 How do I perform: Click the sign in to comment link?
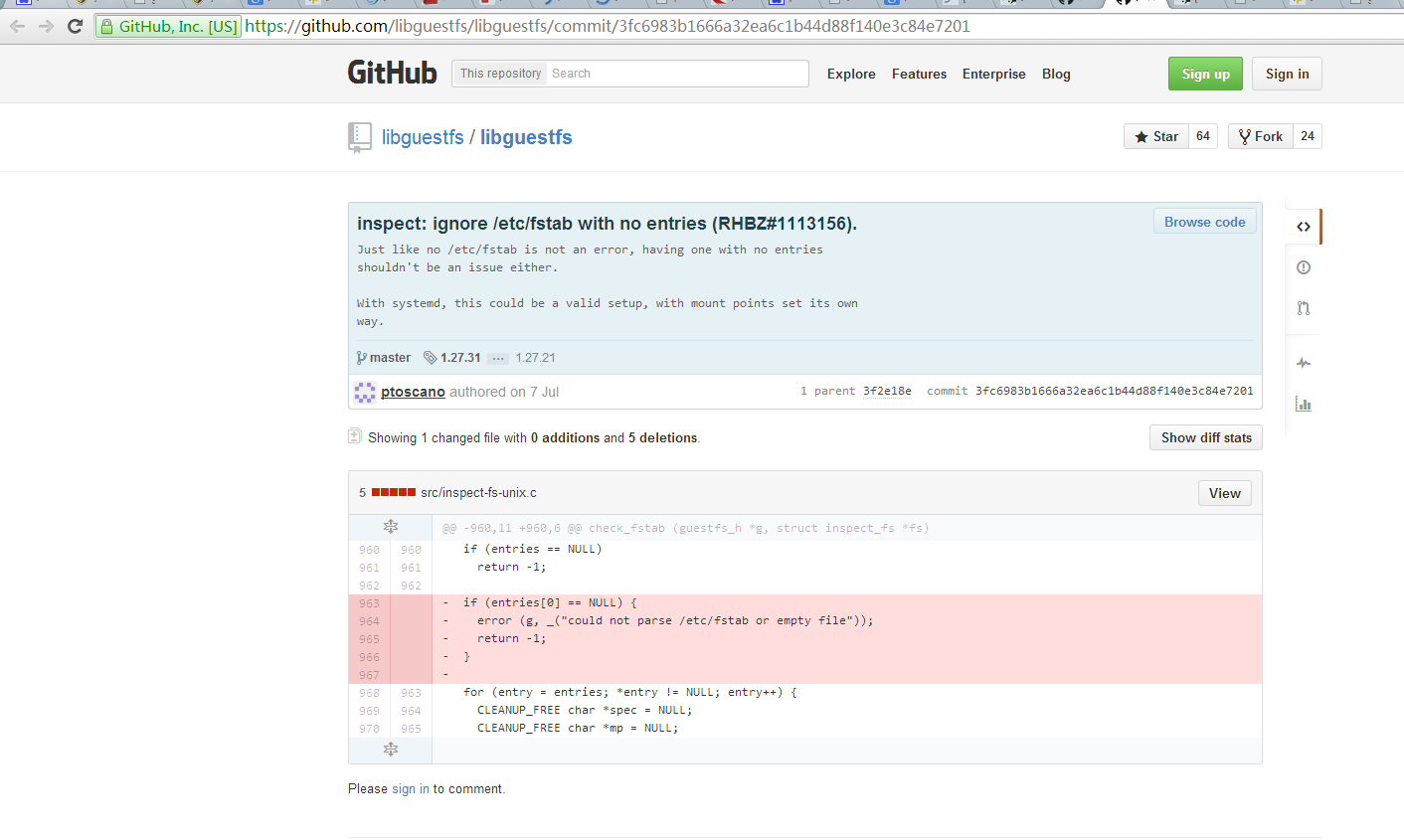[411, 788]
